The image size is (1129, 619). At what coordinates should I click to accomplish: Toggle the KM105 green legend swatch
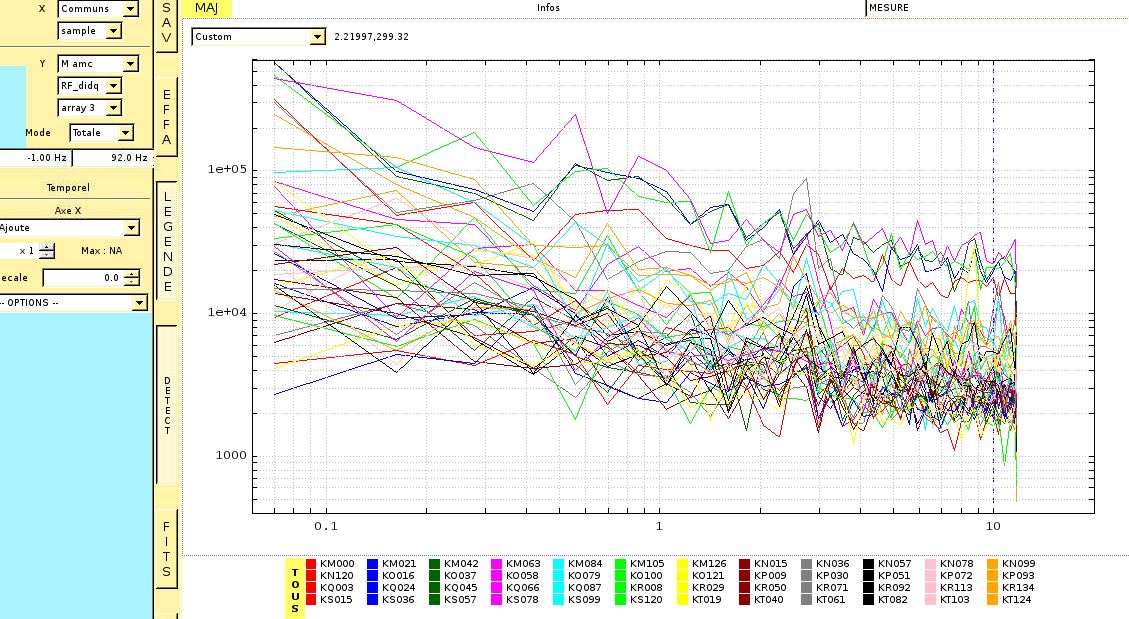pyautogui.click(x=621, y=564)
